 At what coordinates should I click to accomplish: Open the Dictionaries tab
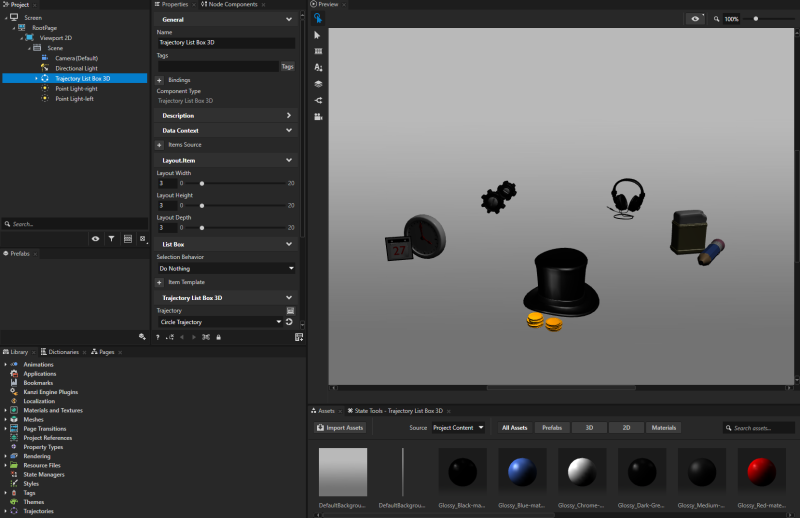point(63,352)
